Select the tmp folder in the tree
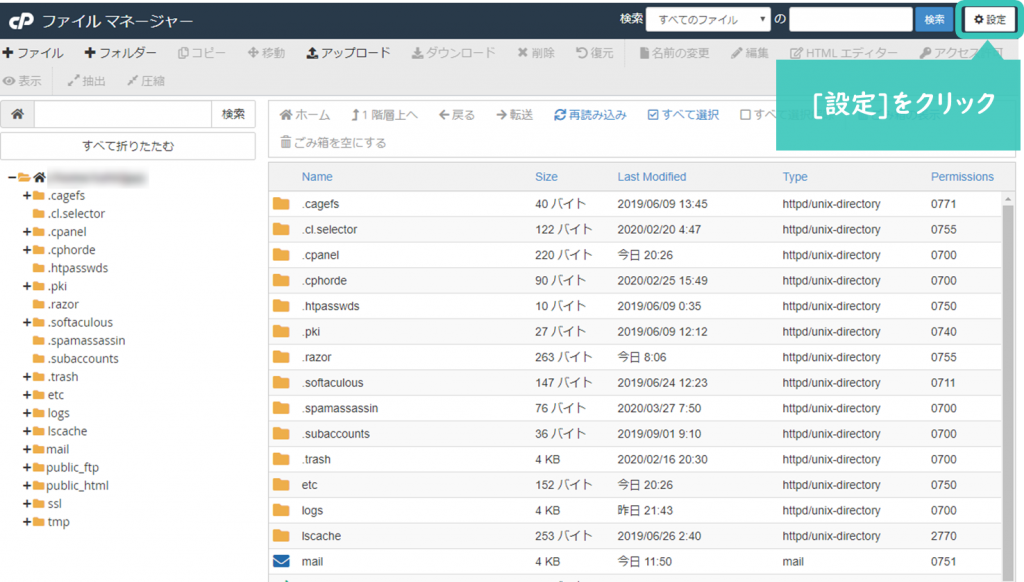 (58, 522)
